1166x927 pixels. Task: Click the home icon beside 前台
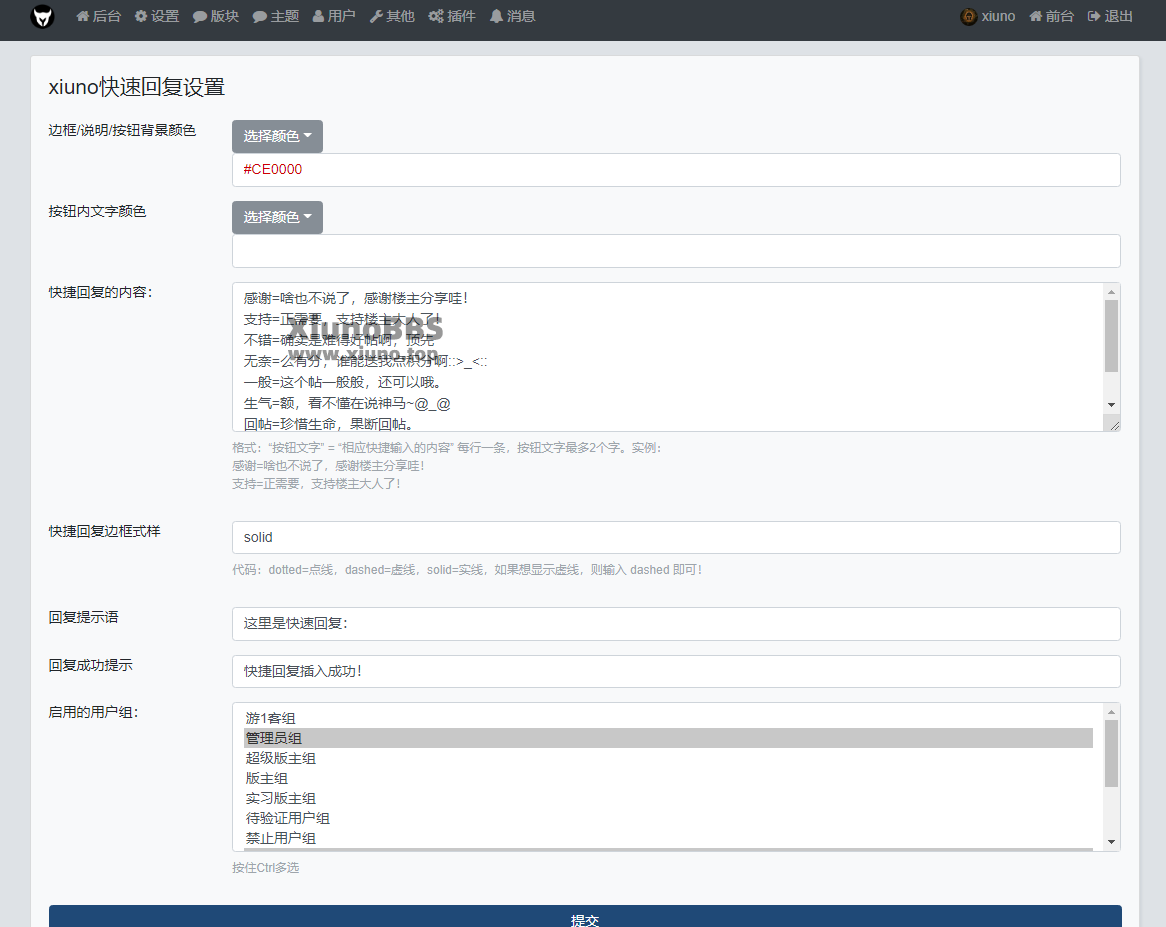[x=1035, y=16]
